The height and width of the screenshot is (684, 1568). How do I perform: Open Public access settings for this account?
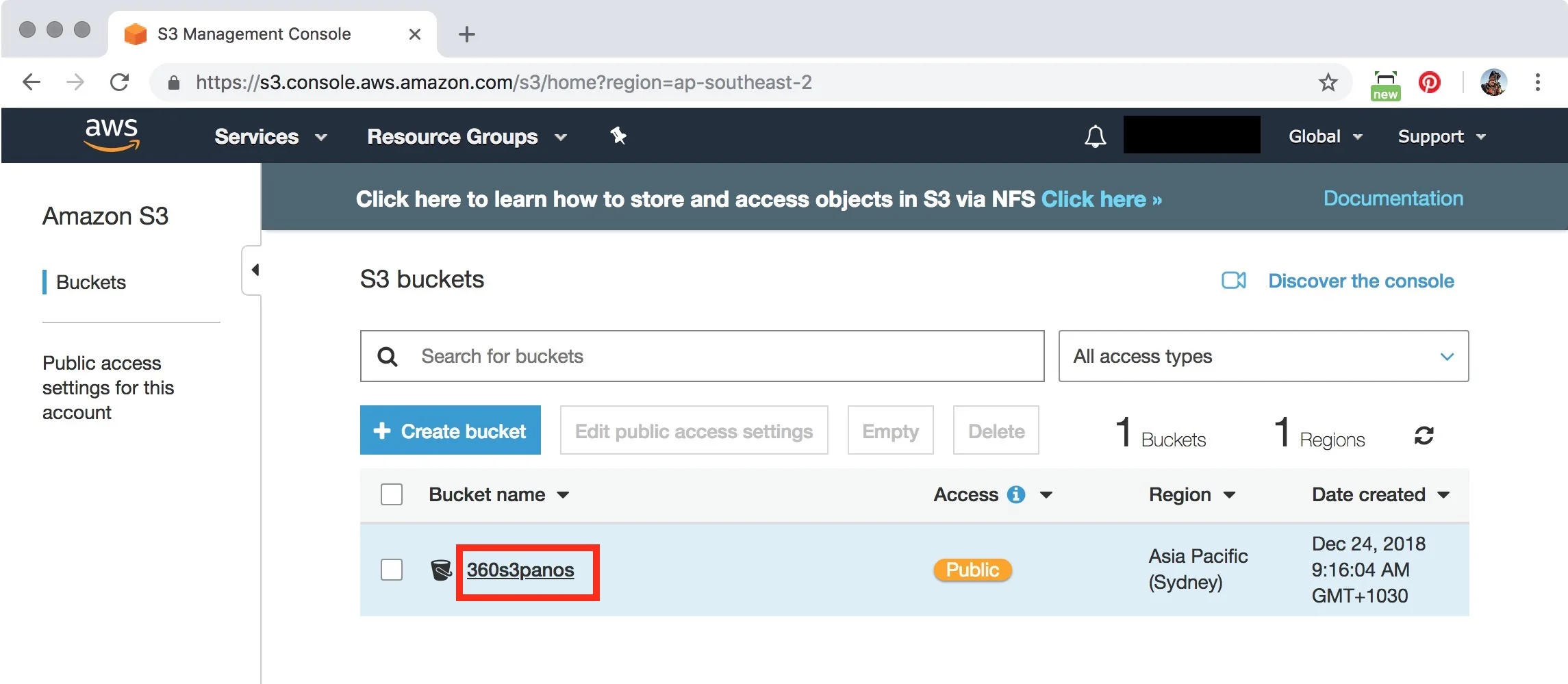pos(108,388)
